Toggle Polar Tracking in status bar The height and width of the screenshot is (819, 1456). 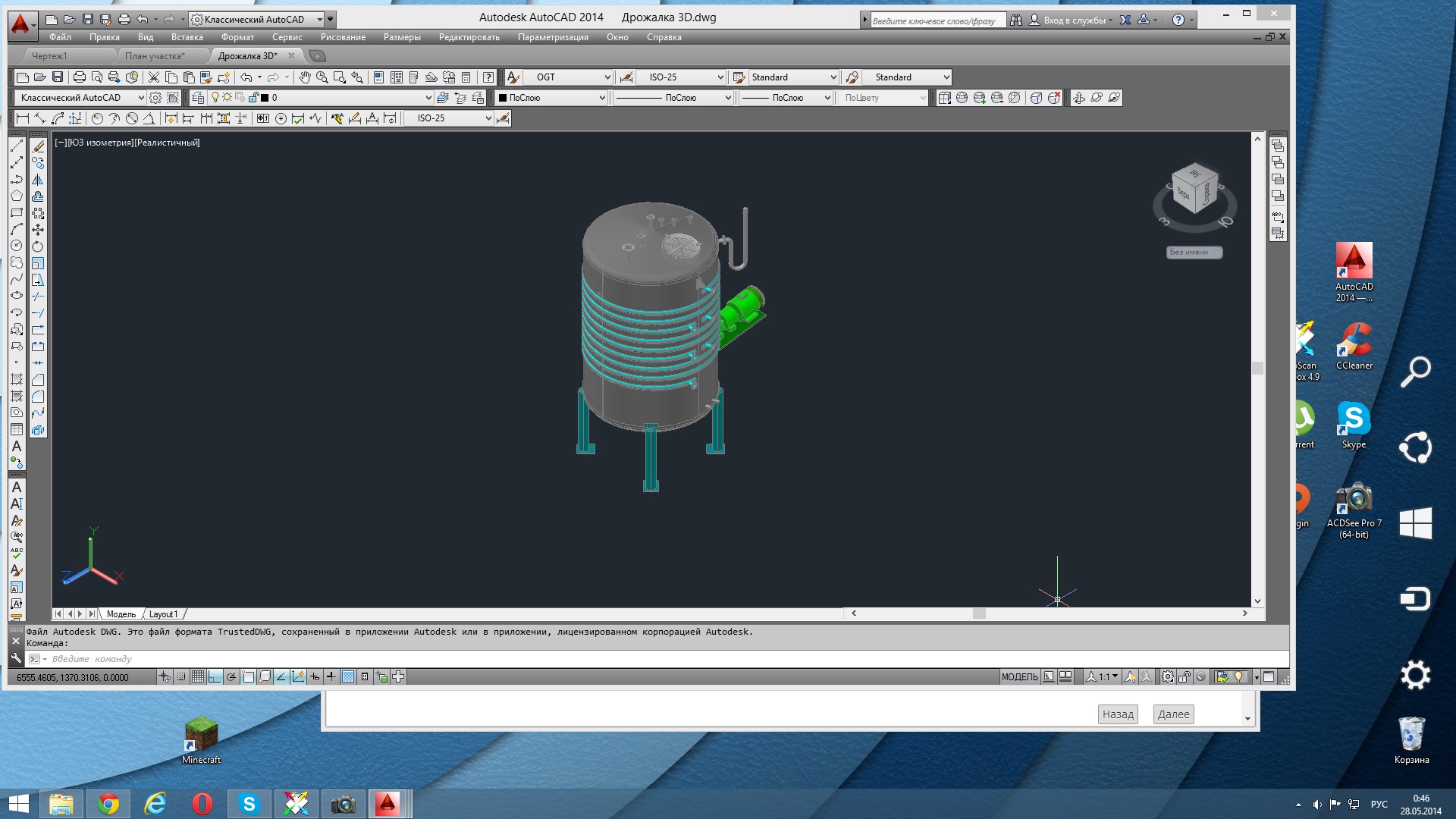(x=231, y=676)
